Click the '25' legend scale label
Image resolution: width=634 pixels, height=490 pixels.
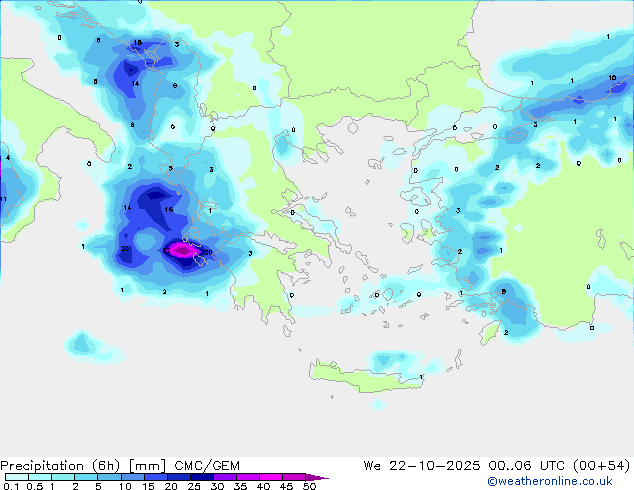(x=194, y=486)
